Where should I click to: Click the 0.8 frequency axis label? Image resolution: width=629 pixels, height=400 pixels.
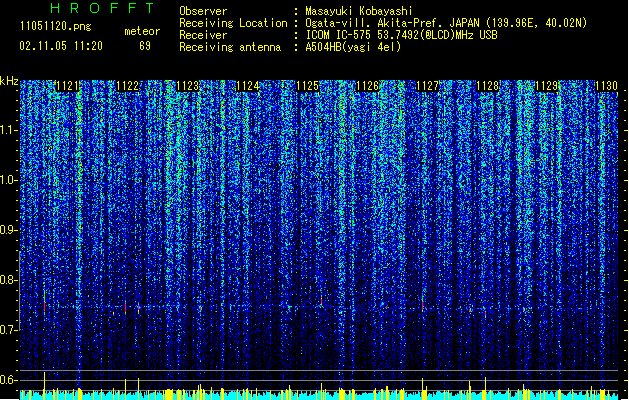8,280
